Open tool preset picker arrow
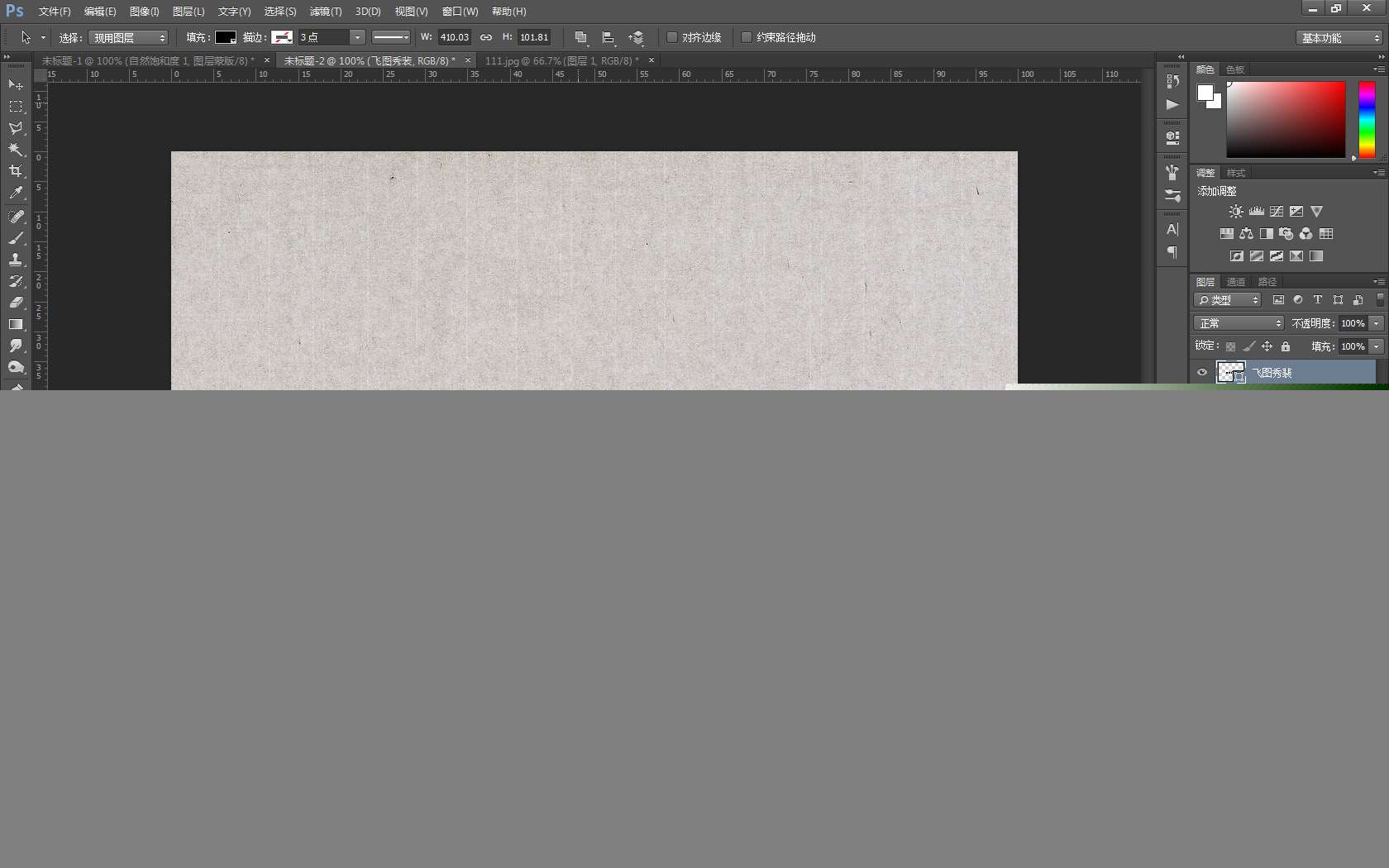 (x=43, y=38)
